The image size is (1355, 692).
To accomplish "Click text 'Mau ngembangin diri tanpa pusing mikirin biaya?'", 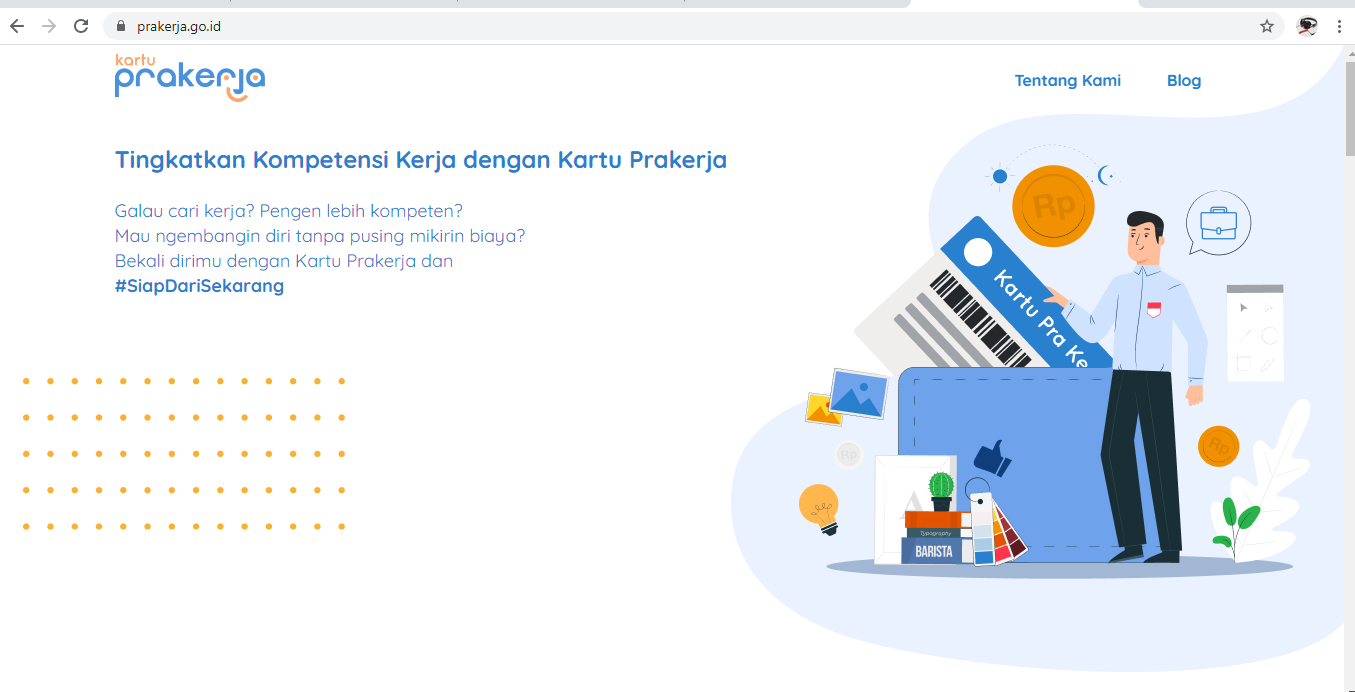I will 320,237.
